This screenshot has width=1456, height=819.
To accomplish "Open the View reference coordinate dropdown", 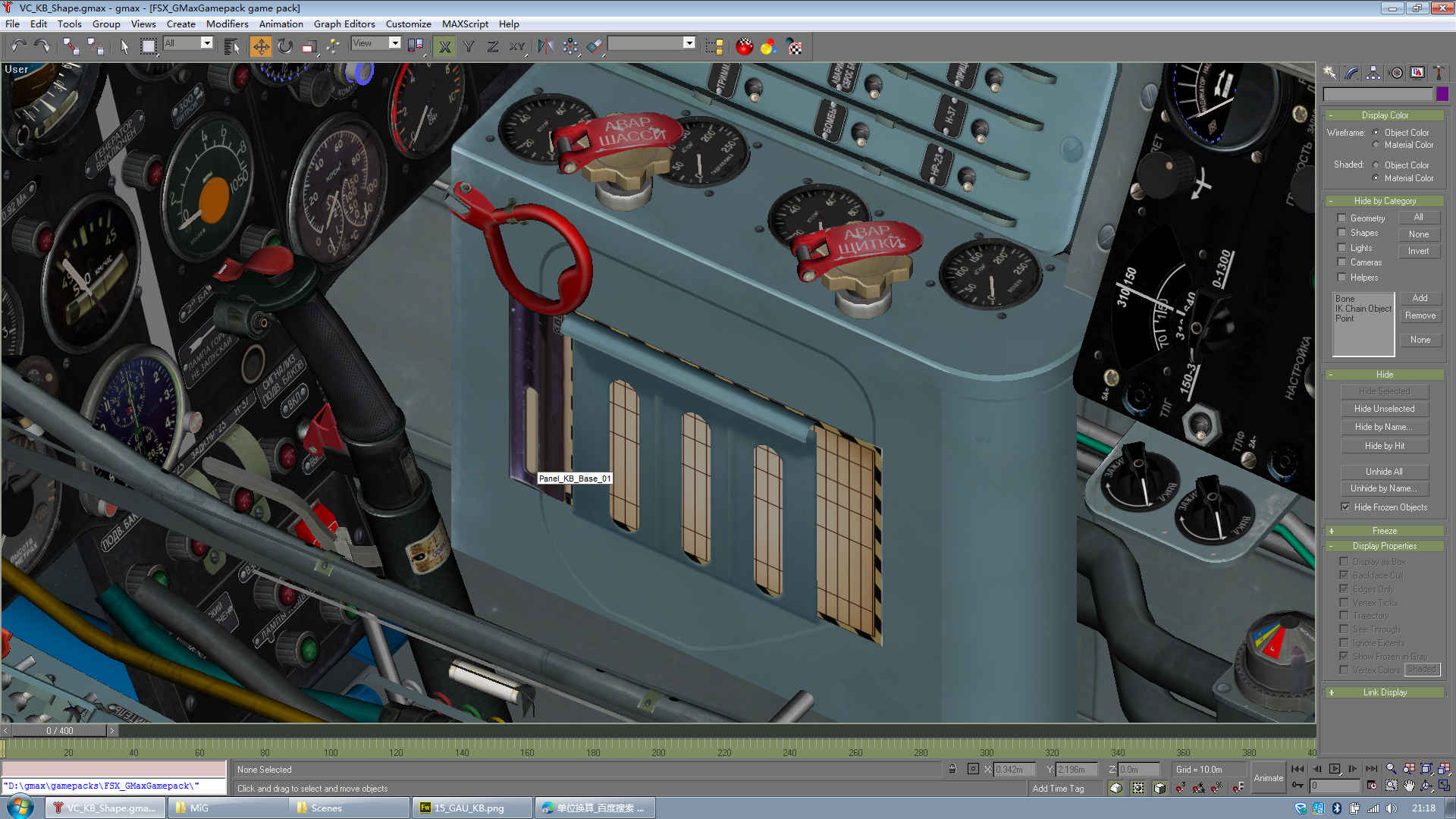I will pyautogui.click(x=375, y=43).
